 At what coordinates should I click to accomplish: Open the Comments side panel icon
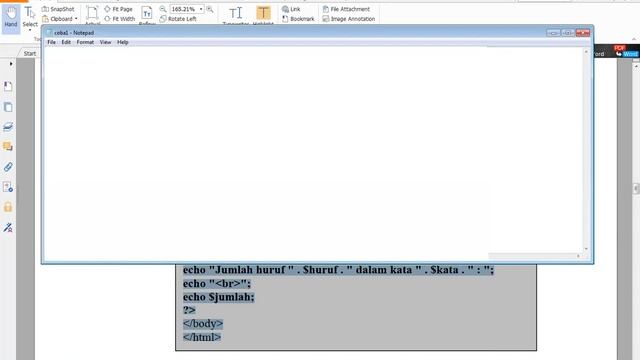8,147
